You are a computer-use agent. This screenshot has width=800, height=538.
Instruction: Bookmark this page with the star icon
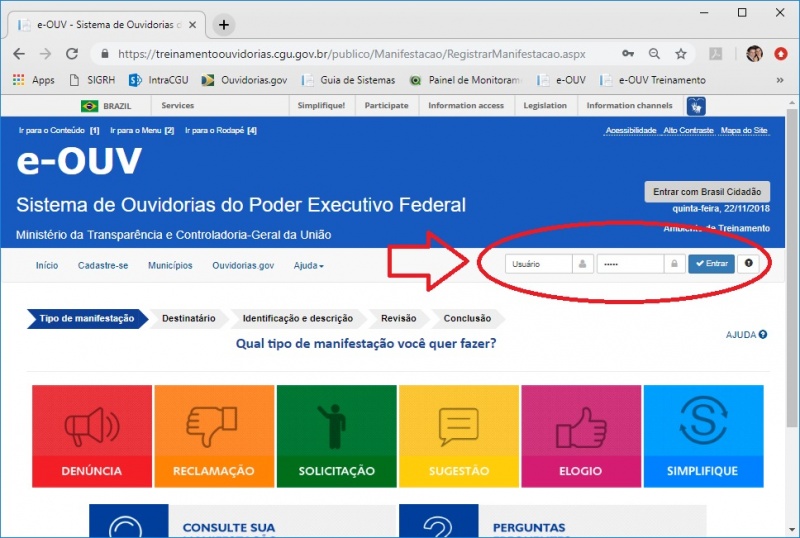tap(681, 54)
